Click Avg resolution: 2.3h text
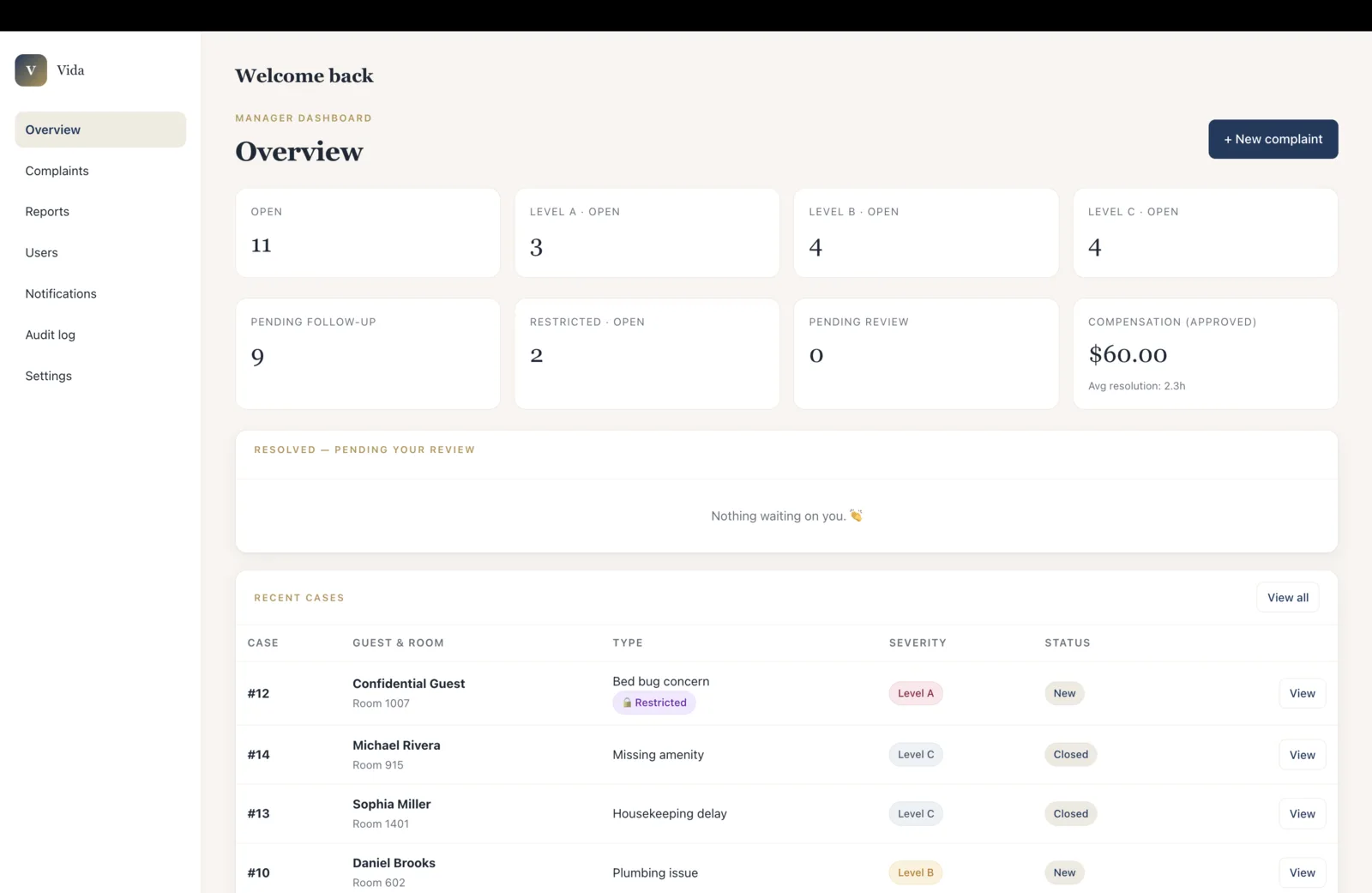 click(x=1136, y=386)
